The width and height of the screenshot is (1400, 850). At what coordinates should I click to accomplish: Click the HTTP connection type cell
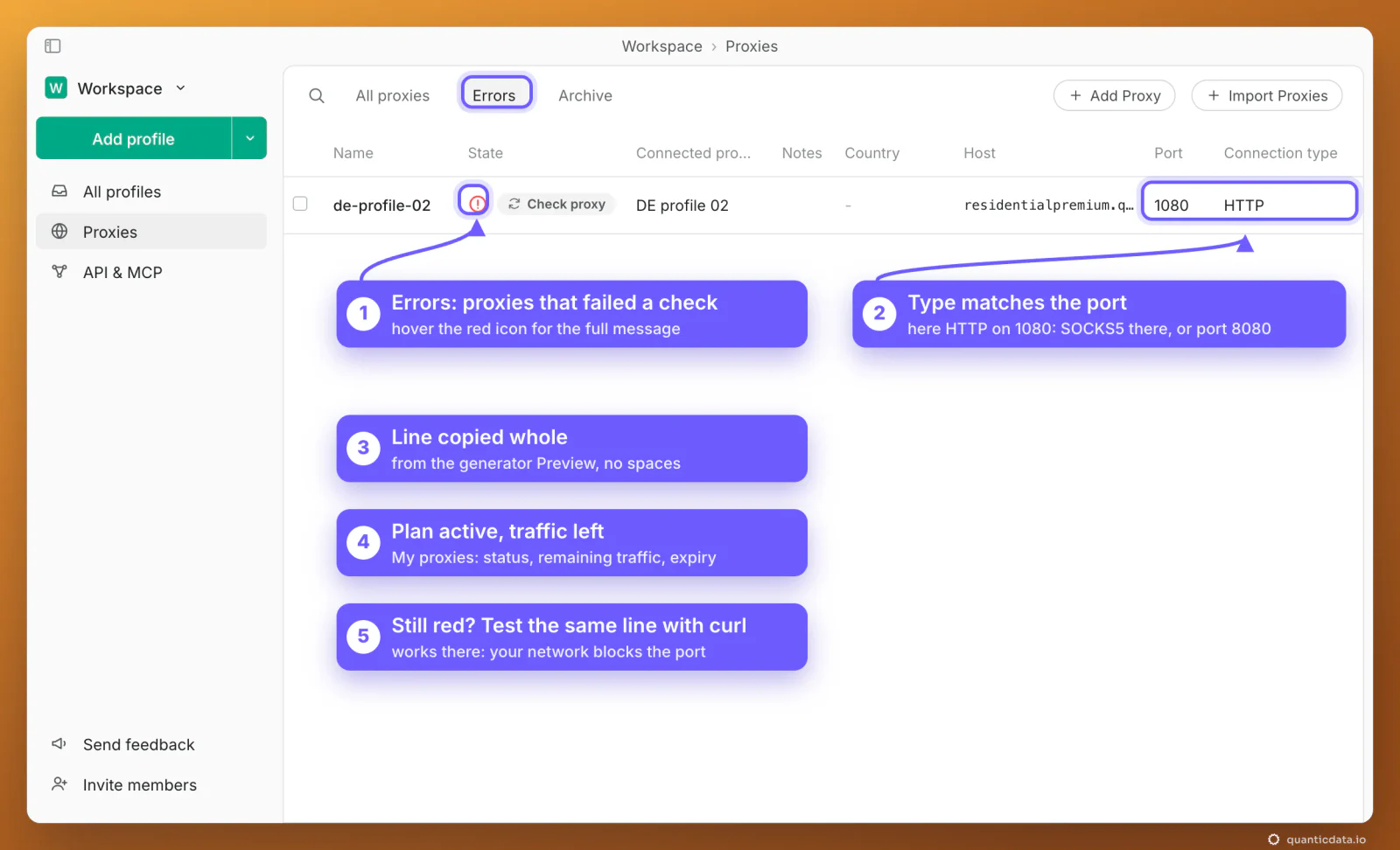coord(1243,206)
